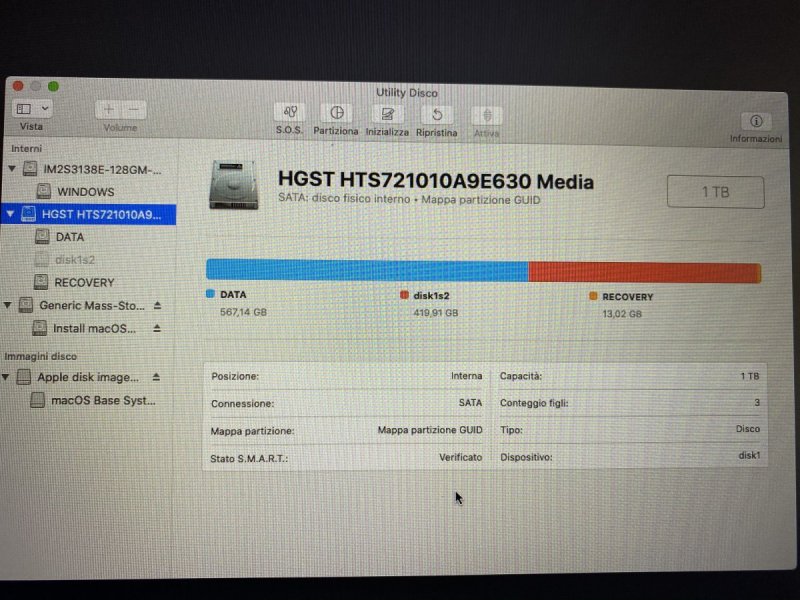Click the Stato S.M.A.R.T. Verificato value

pyautogui.click(x=460, y=457)
